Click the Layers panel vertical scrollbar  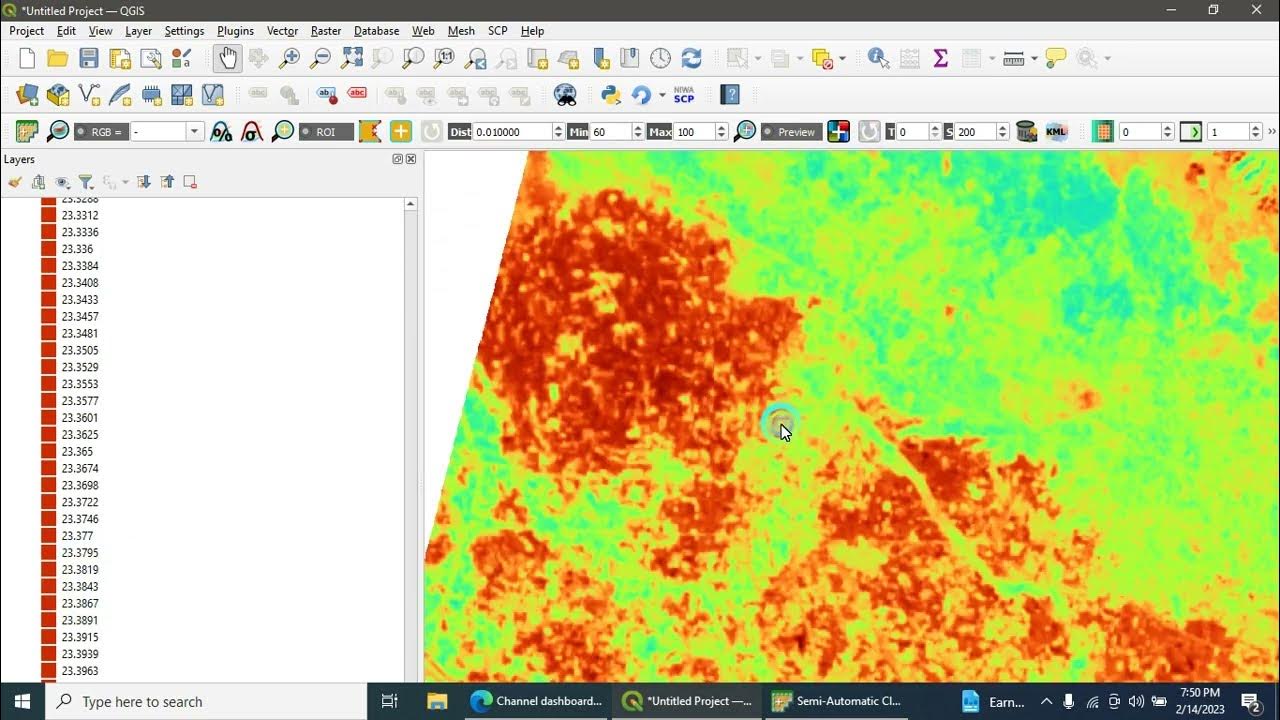tap(410, 440)
